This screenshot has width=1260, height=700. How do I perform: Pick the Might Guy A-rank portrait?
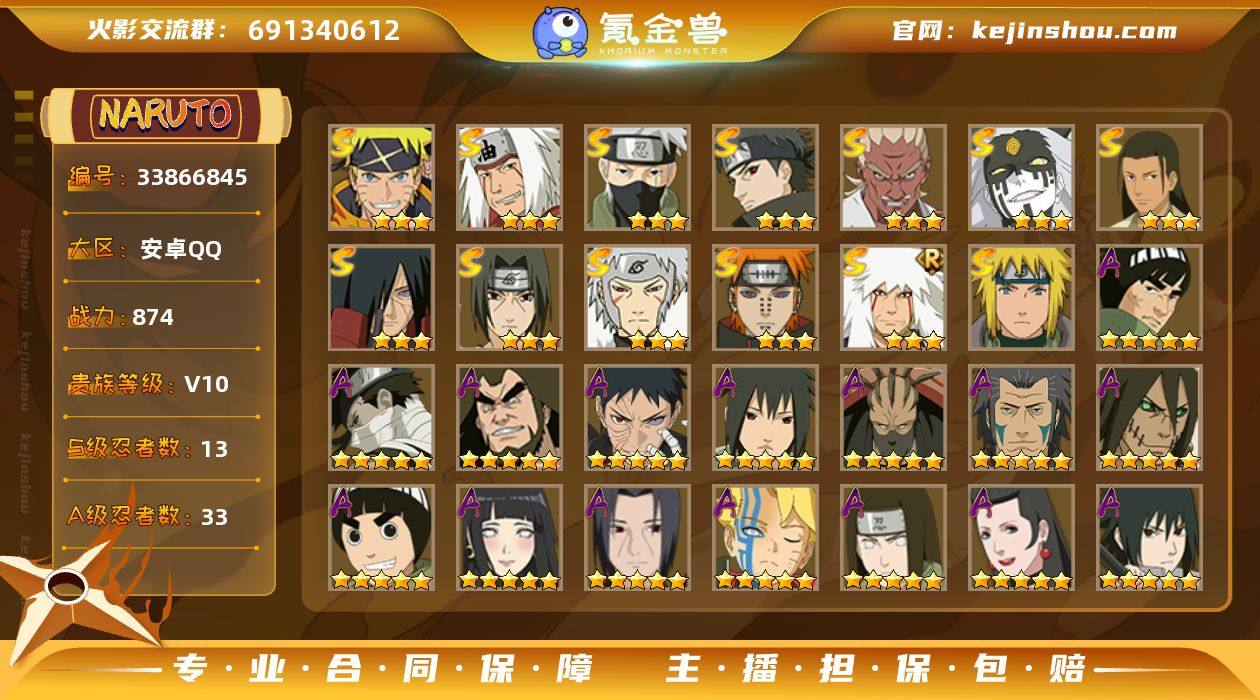coord(1149,298)
